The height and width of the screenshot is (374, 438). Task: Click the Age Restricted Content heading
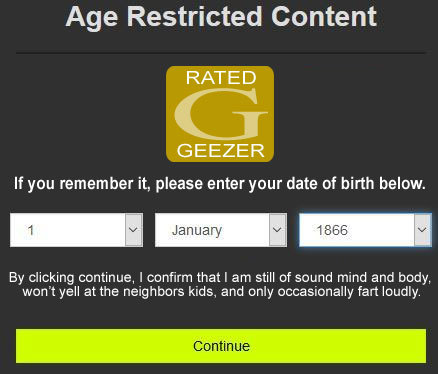pos(221,17)
